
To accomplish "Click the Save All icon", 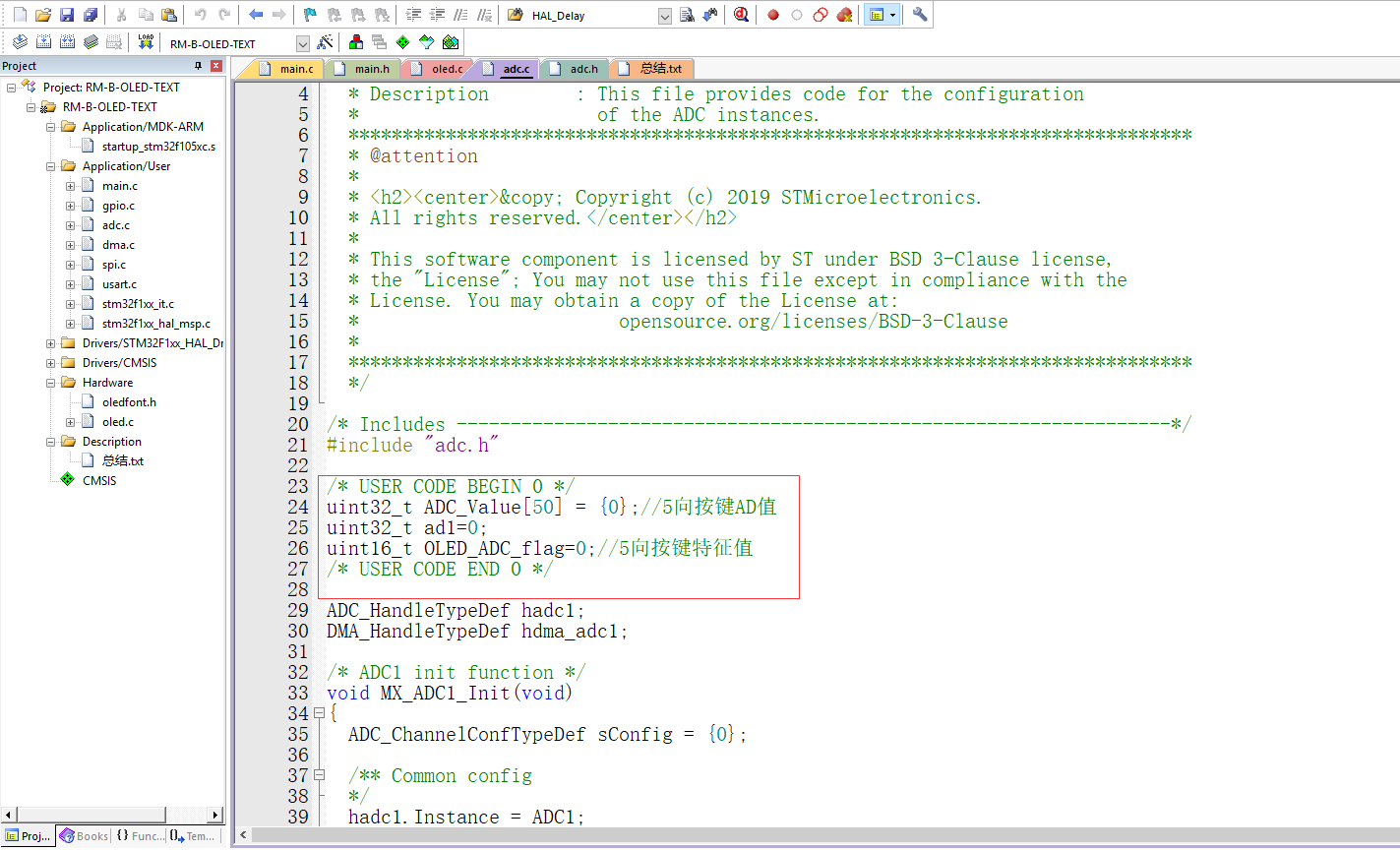I will [x=90, y=15].
